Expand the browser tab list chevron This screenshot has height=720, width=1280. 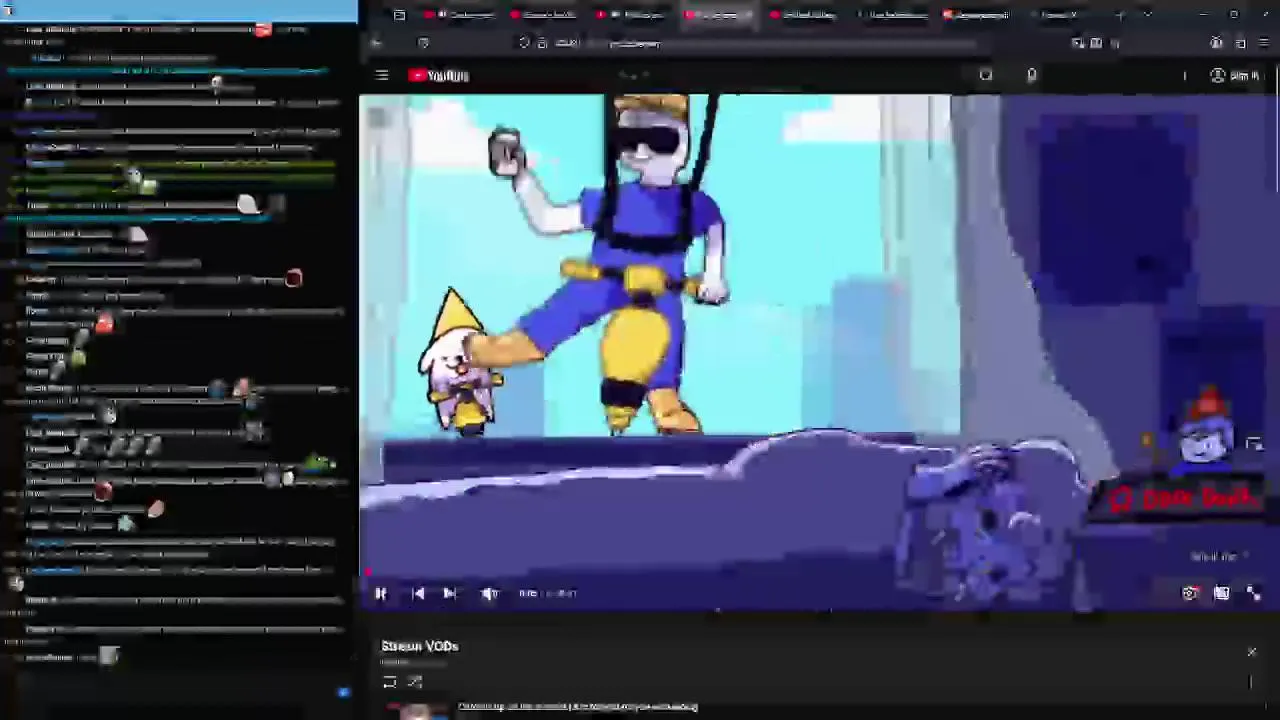(1147, 15)
